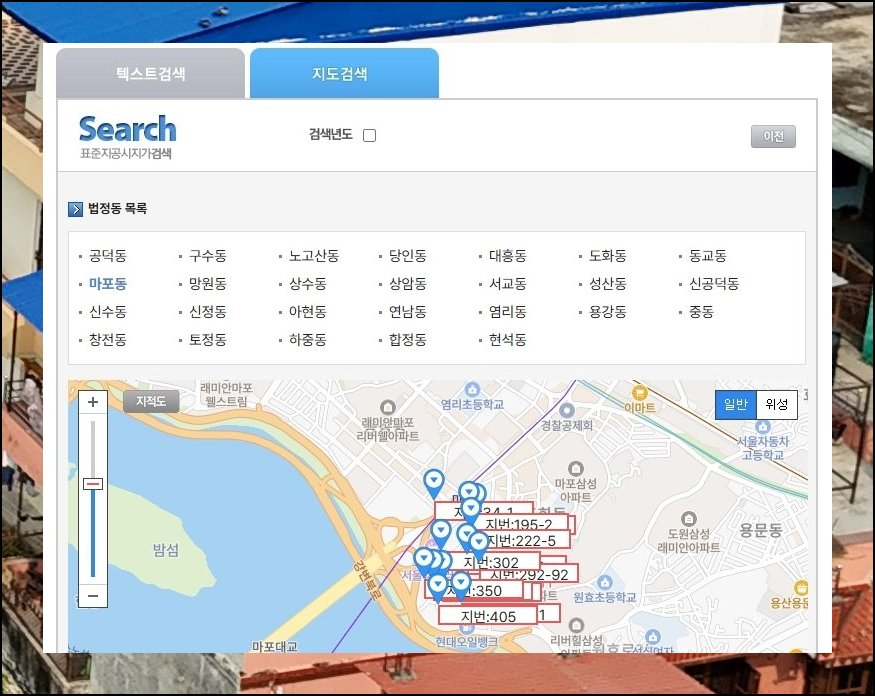Click the 도원삼성래미안아파트 building icon

(x=689, y=519)
